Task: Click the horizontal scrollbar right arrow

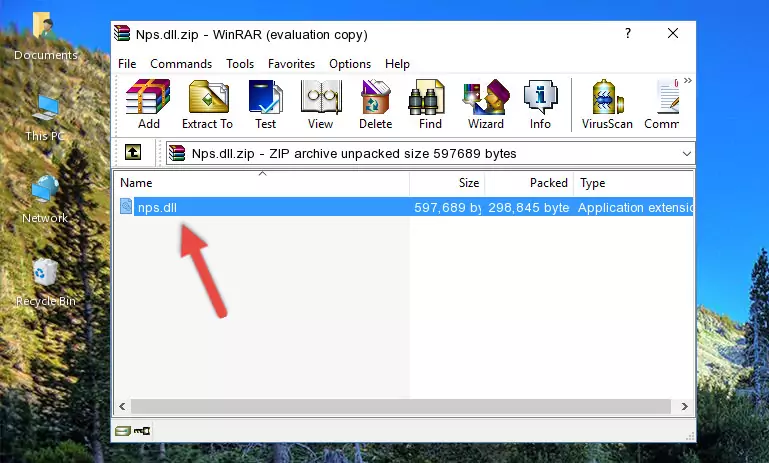Action: (685, 407)
